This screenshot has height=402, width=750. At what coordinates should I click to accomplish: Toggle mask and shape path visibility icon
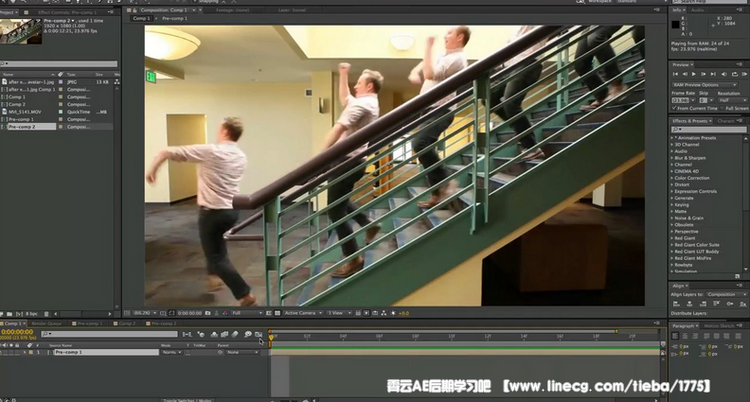172,313
